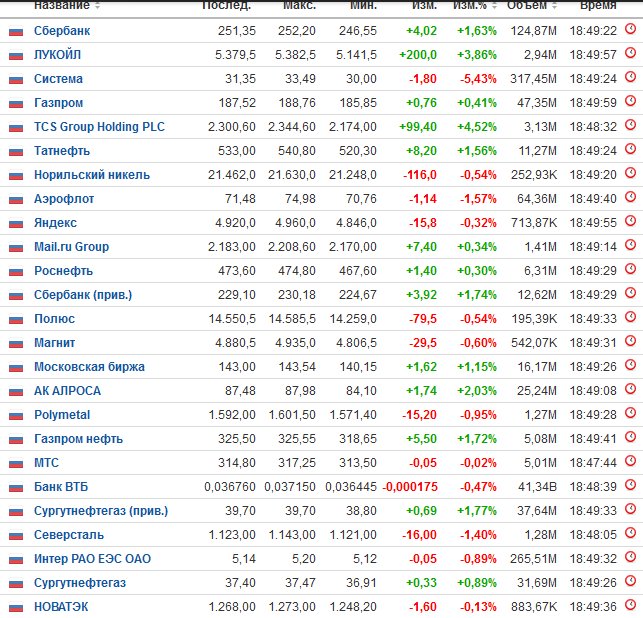The image size is (643, 618).
Task: Click the clock icon in Газпром row
Action: 630,101
